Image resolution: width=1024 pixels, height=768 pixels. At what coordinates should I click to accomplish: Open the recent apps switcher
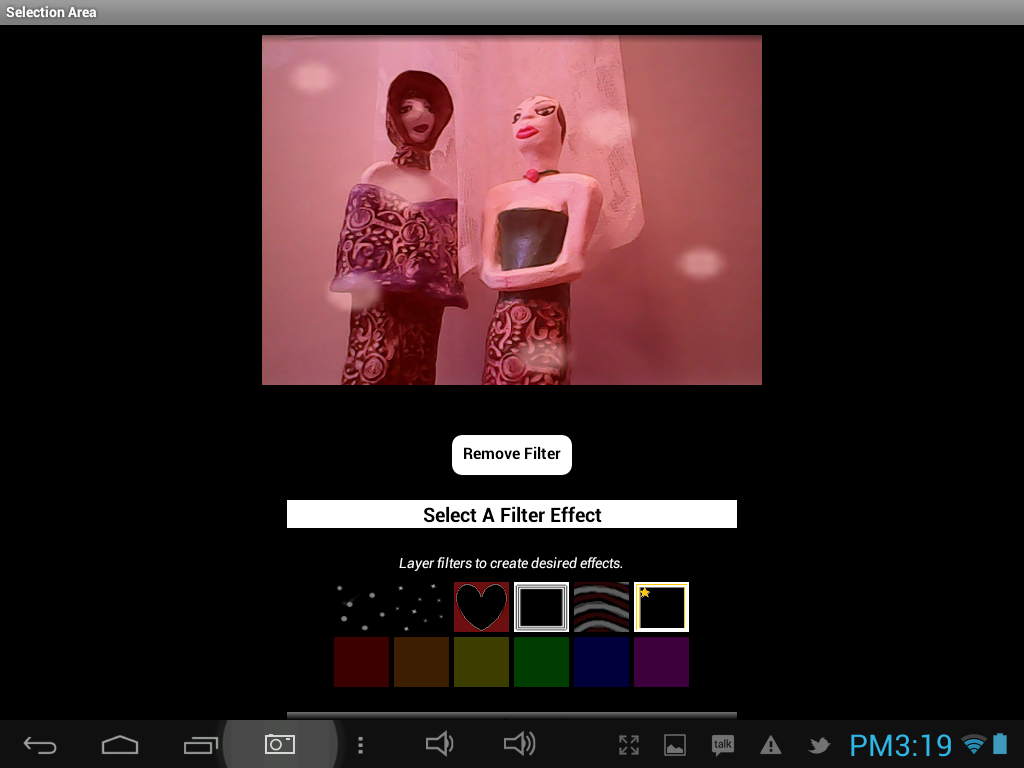coord(200,745)
